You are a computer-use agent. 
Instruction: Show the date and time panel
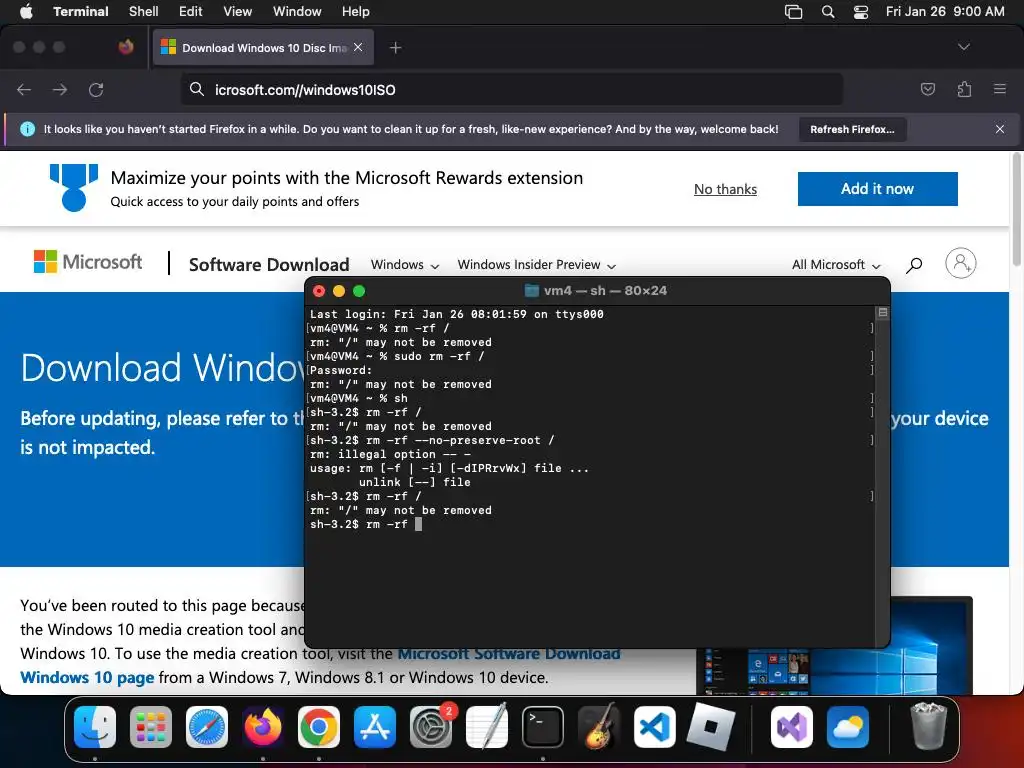[x=945, y=11]
